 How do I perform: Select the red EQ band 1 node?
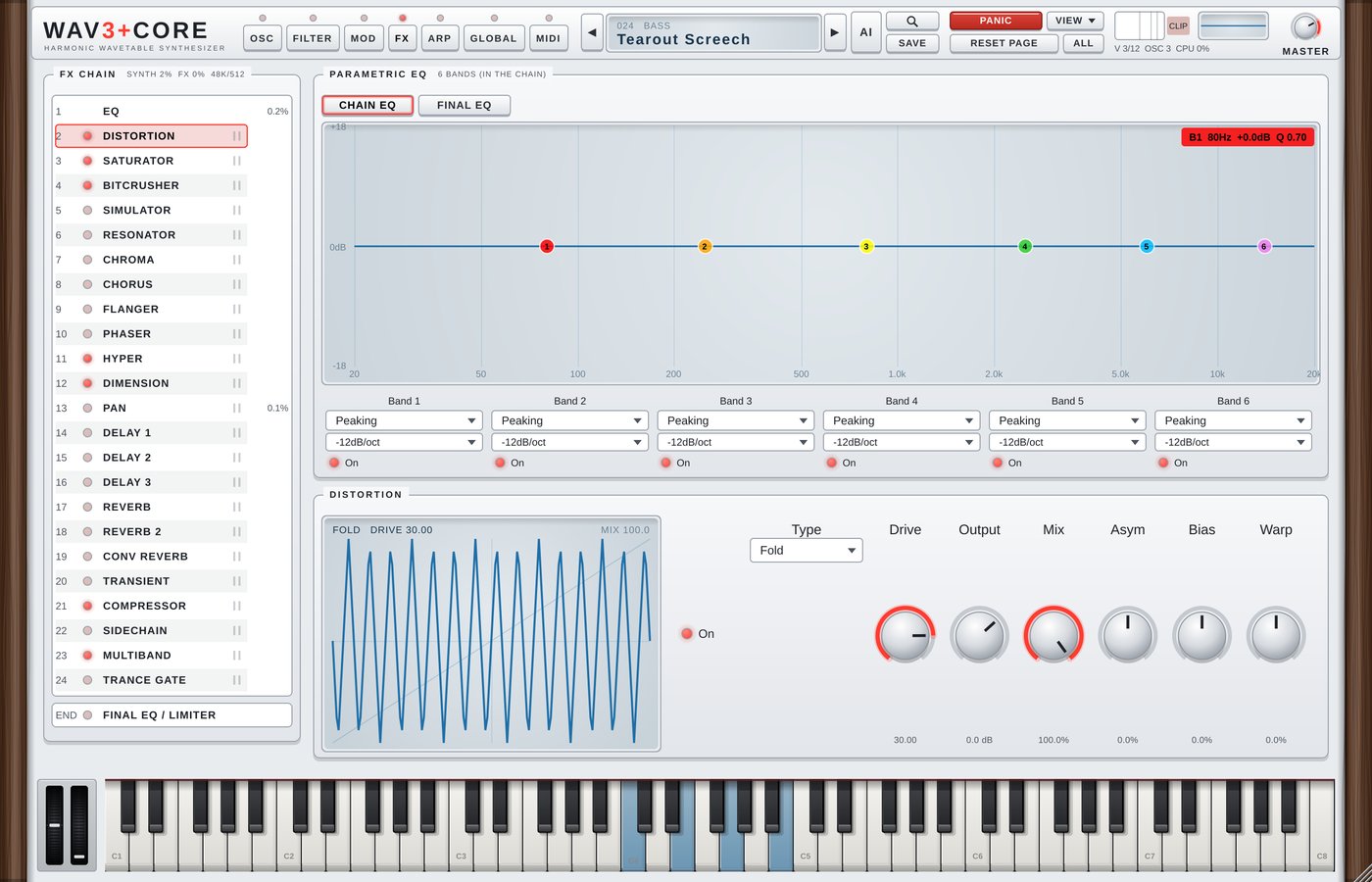click(x=547, y=246)
